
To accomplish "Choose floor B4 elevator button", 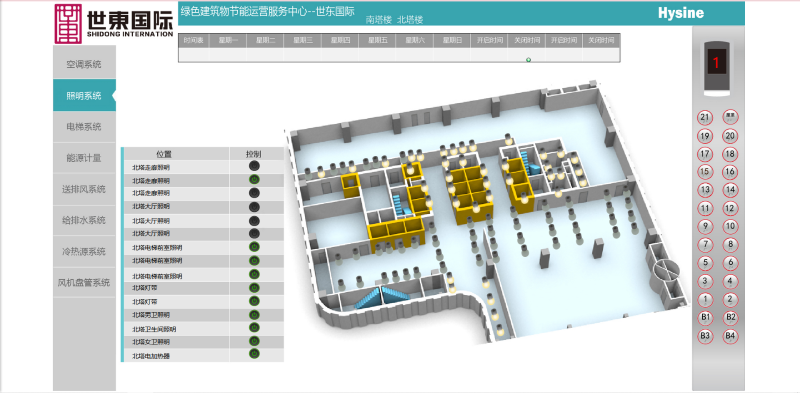I will tap(731, 336).
